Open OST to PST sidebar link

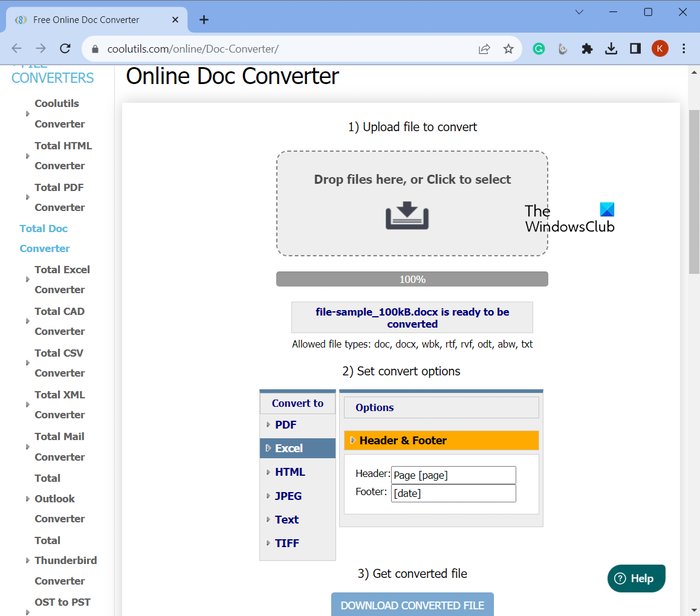pos(62,602)
